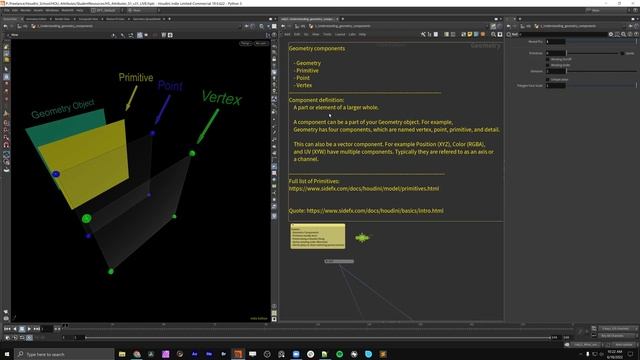Viewport: 640px width, 360px height.
Task: Open File Explorer from taskbar
Action: click(122, 354)
